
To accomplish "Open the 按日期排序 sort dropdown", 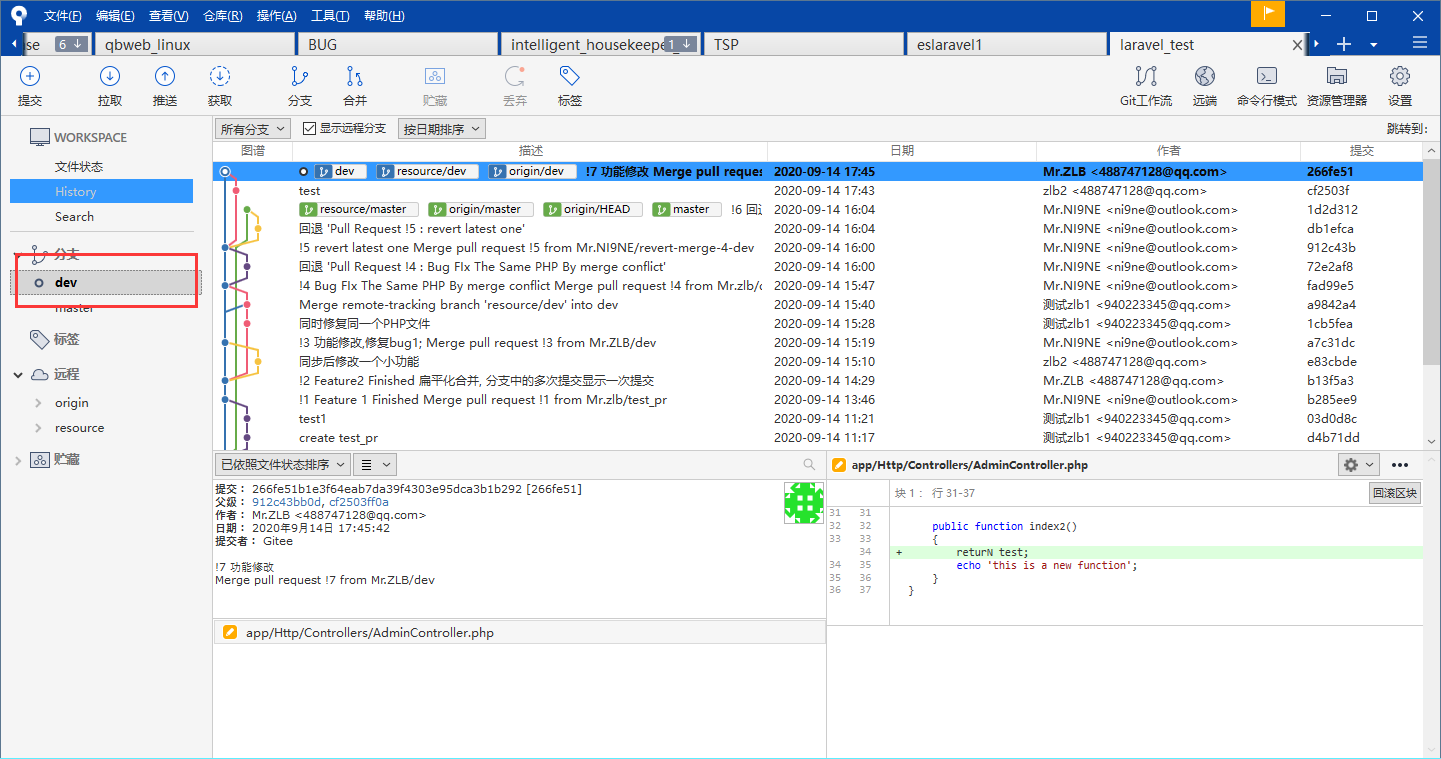I will (441, 129).
